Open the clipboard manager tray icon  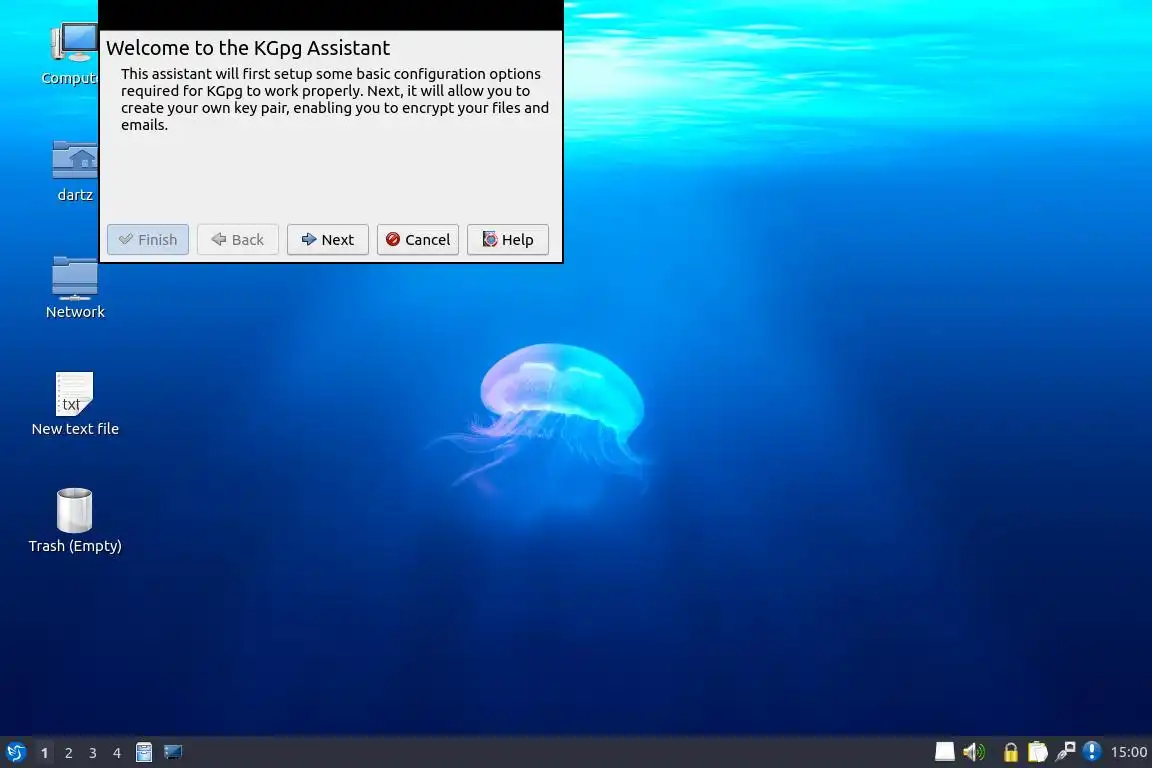(1037, 752)
